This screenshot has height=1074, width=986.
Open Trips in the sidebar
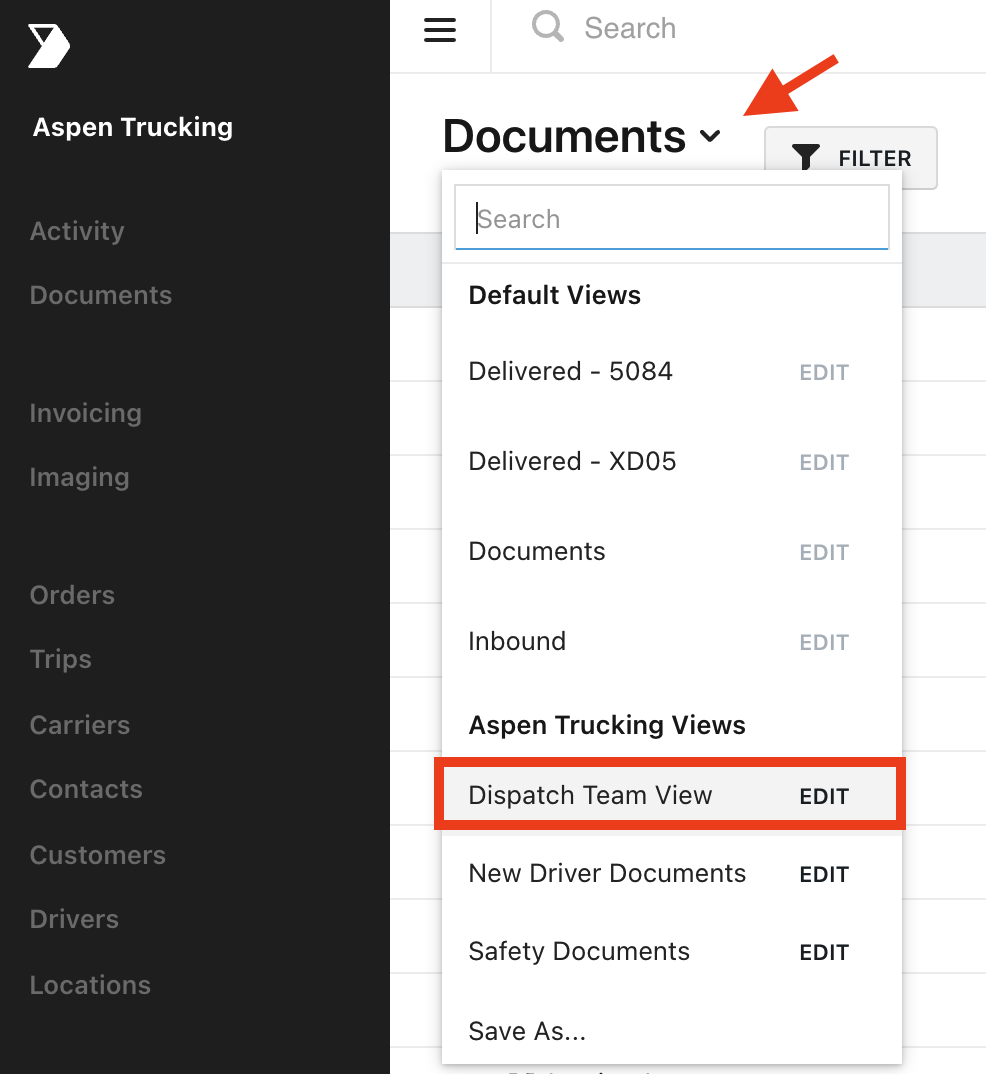pos(60,659)
